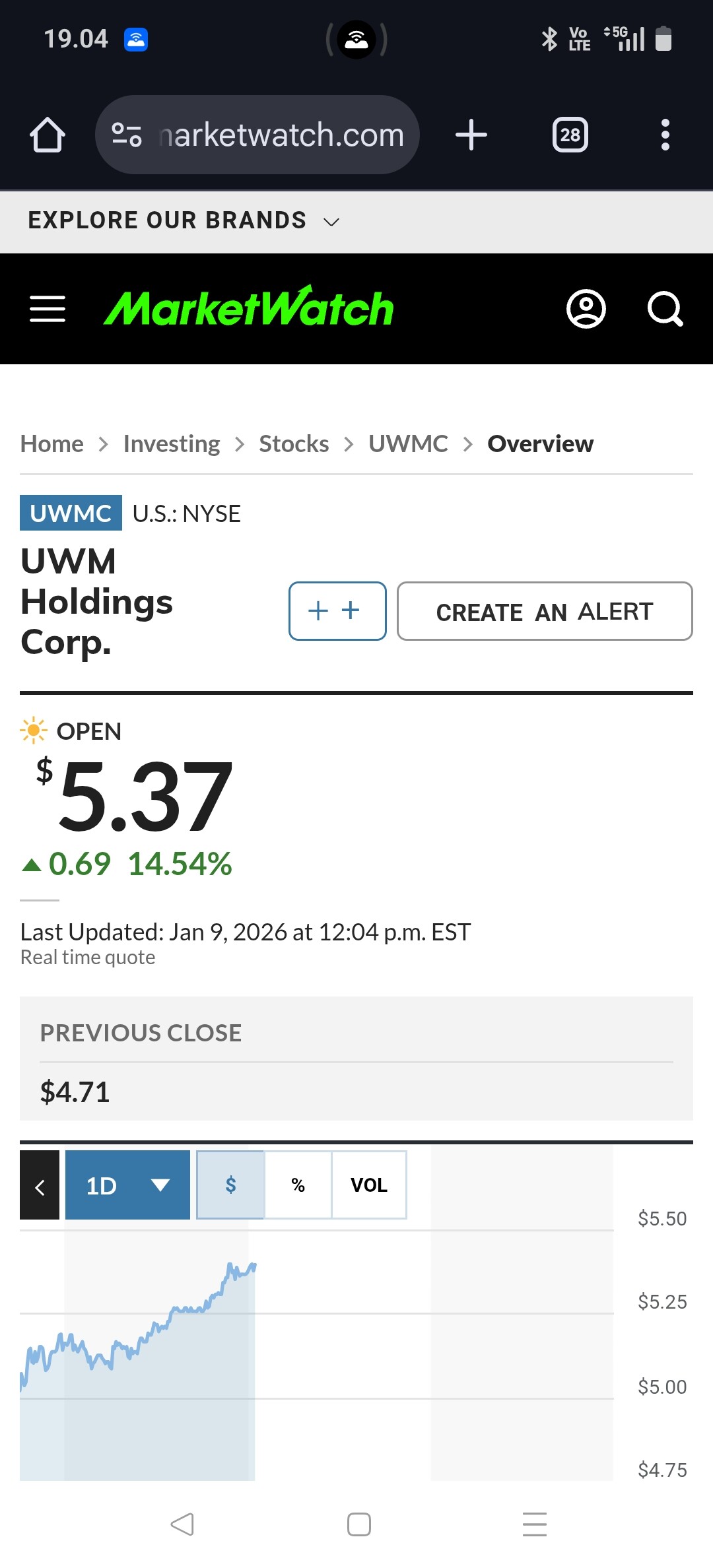
Task: Open the 1D chart range dropdown
Action: [127, 1185]
